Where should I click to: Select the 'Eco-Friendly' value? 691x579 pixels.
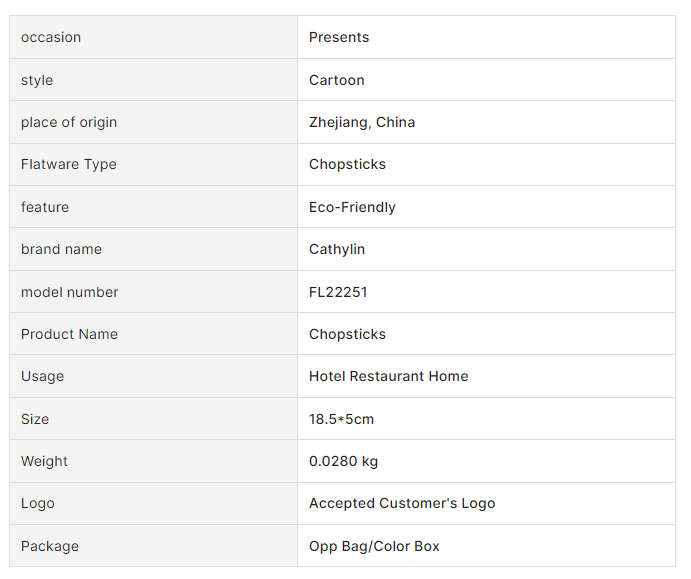tap(352, 207)
